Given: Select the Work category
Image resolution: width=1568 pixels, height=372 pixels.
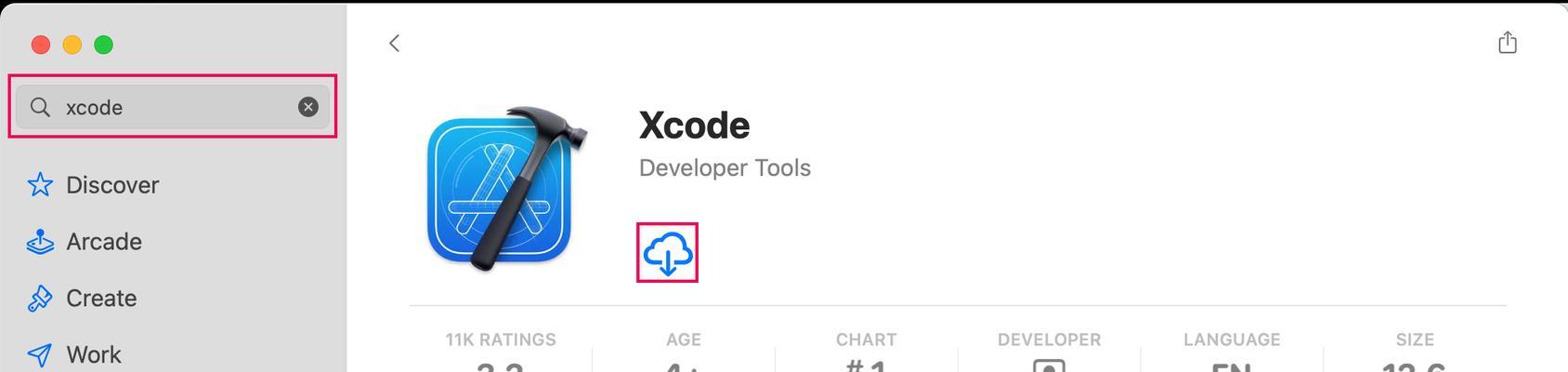Looking at the screenshot, I should (94, 355).
